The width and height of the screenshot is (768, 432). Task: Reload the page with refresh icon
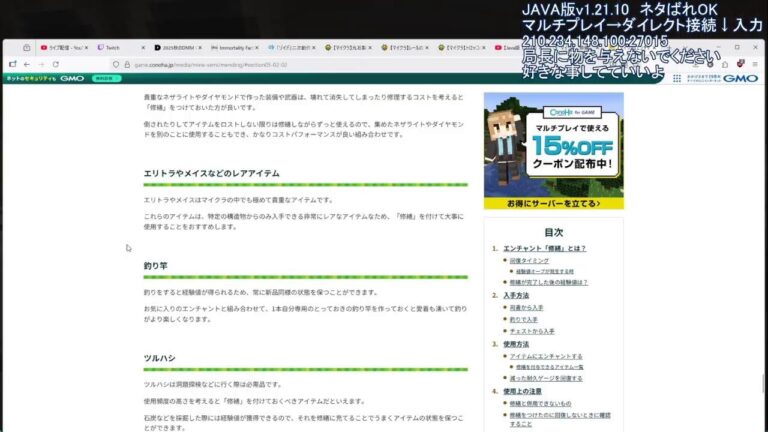(56, 64)
